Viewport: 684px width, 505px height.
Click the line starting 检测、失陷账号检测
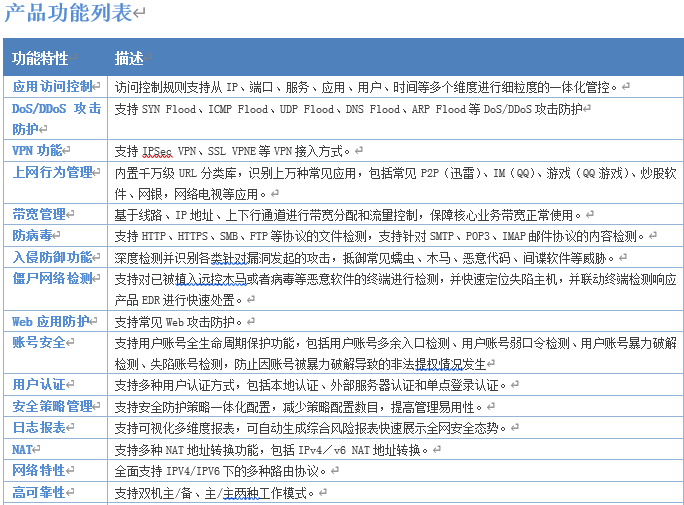pos(300,364)
